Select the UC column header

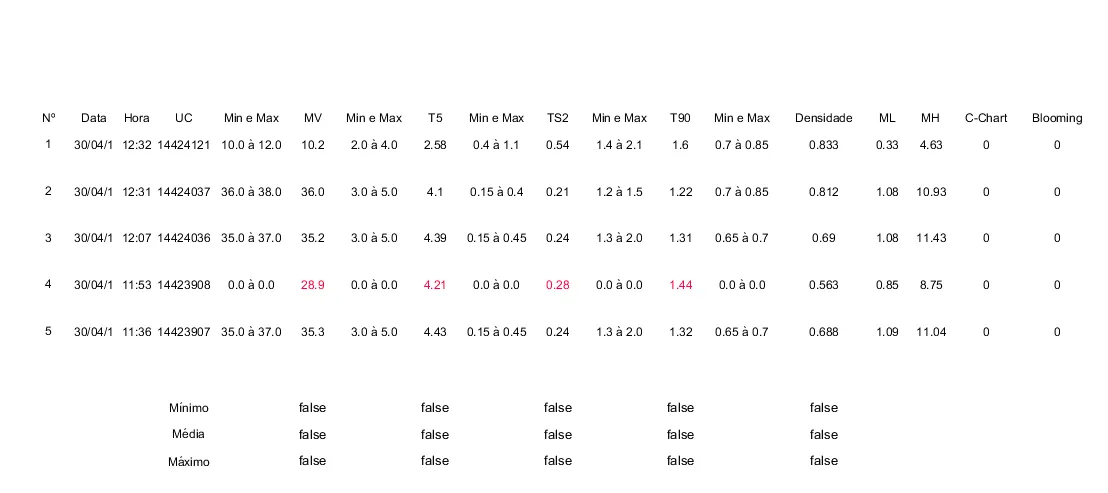[x=184, y=118]
